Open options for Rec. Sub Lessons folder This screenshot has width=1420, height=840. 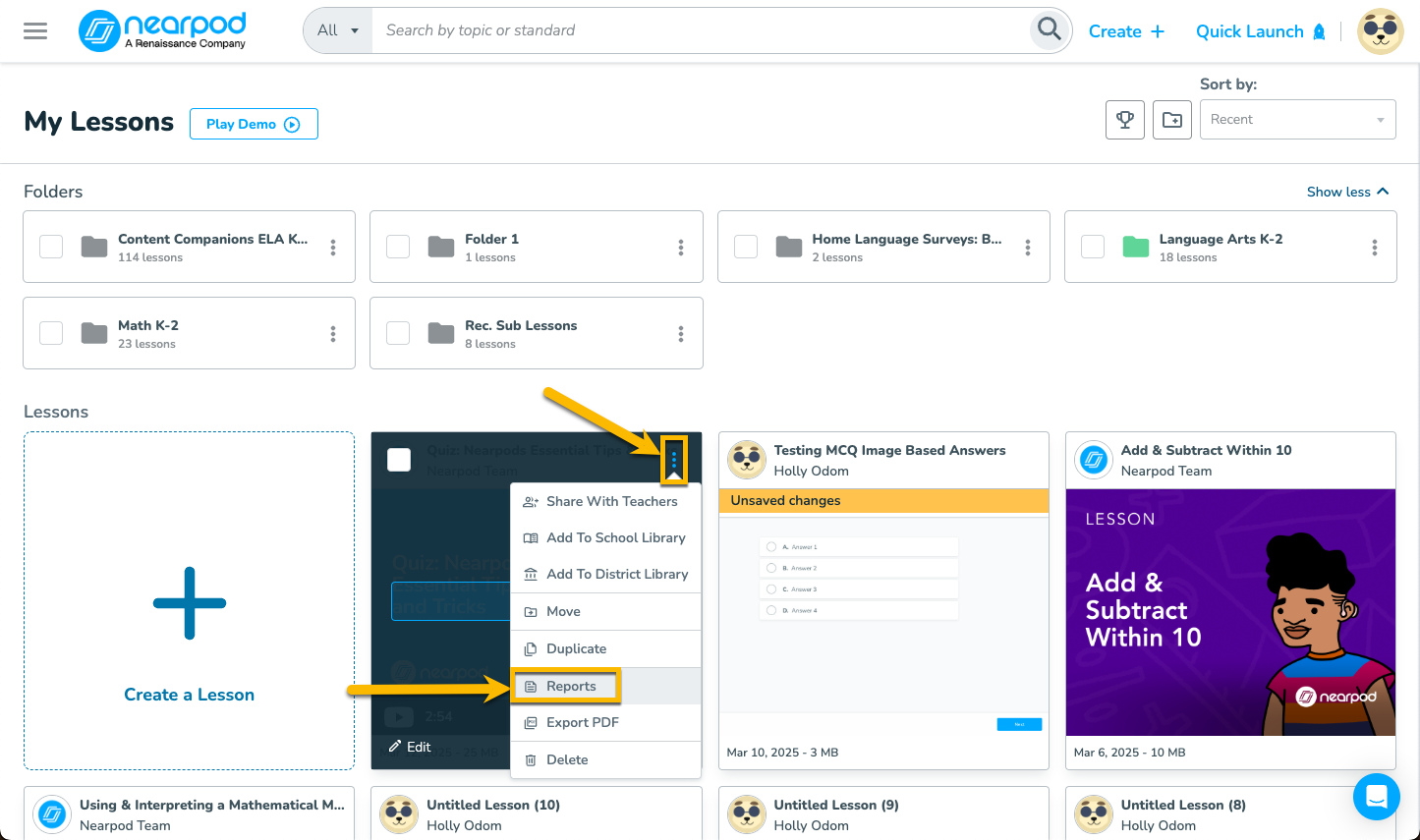point(681,334)
